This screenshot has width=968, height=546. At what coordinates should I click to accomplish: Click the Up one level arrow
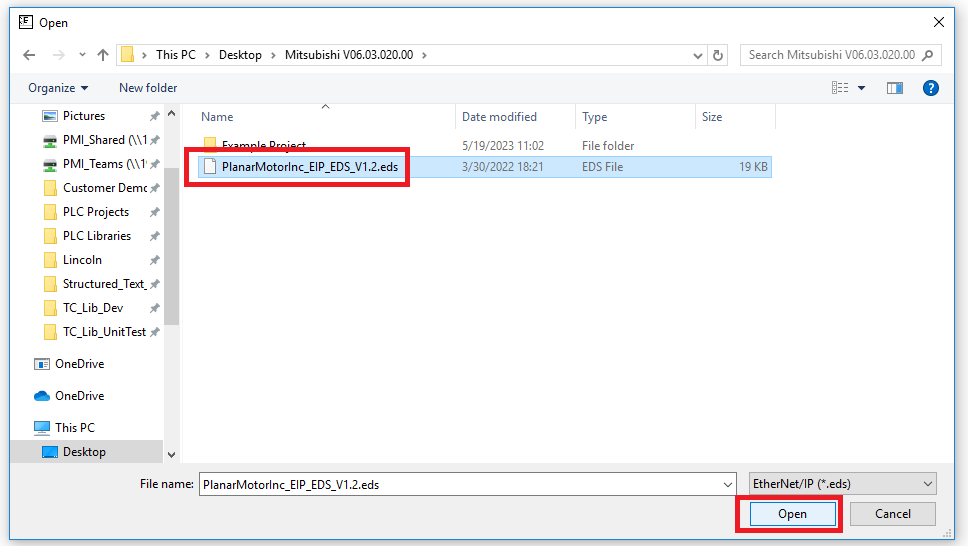[103, 55]
